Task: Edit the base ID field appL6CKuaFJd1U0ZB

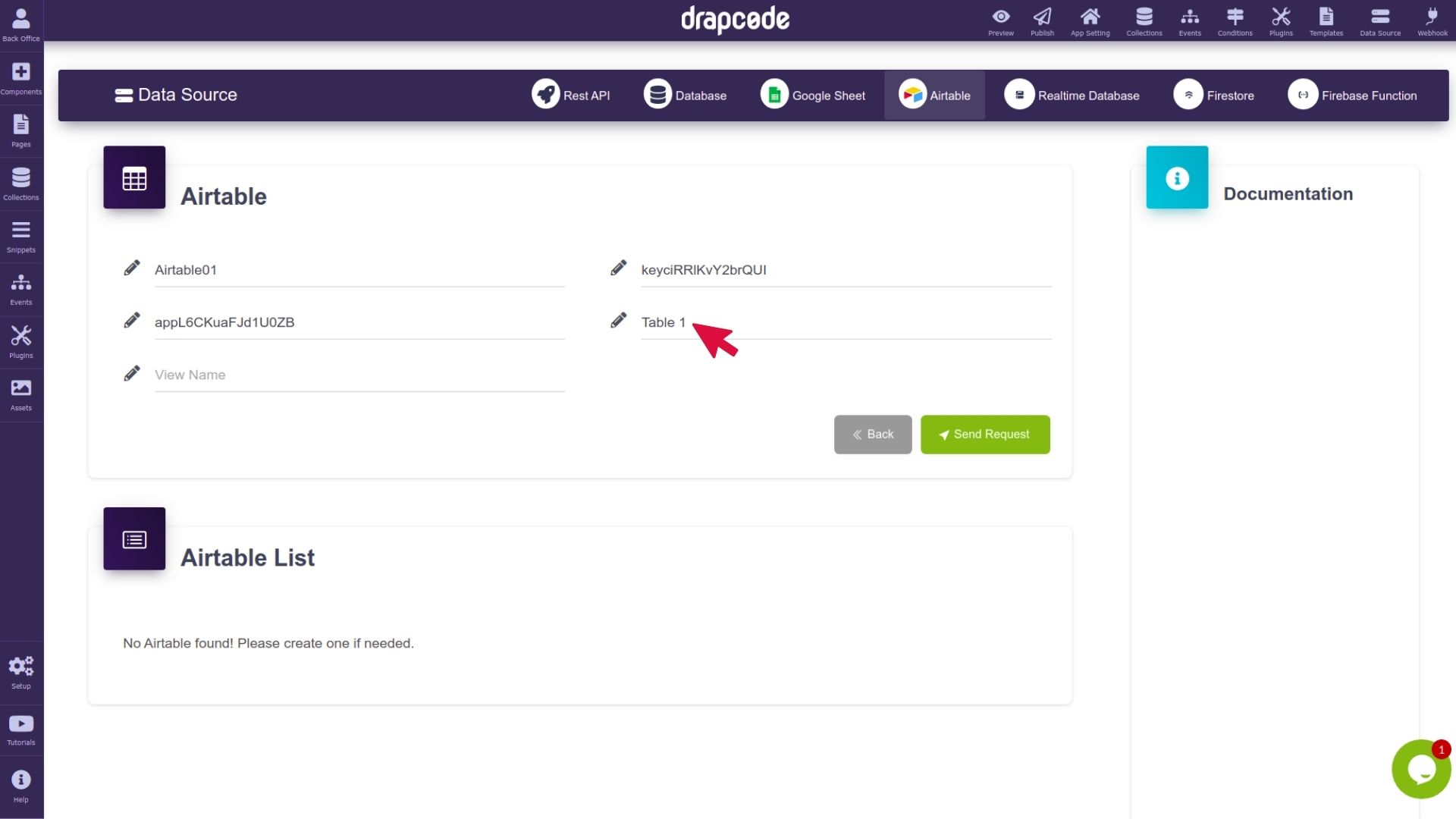Action: click(x=359, y=322)
